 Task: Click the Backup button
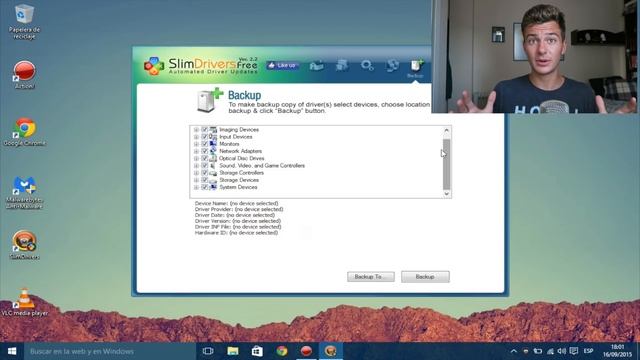point(425,277)
